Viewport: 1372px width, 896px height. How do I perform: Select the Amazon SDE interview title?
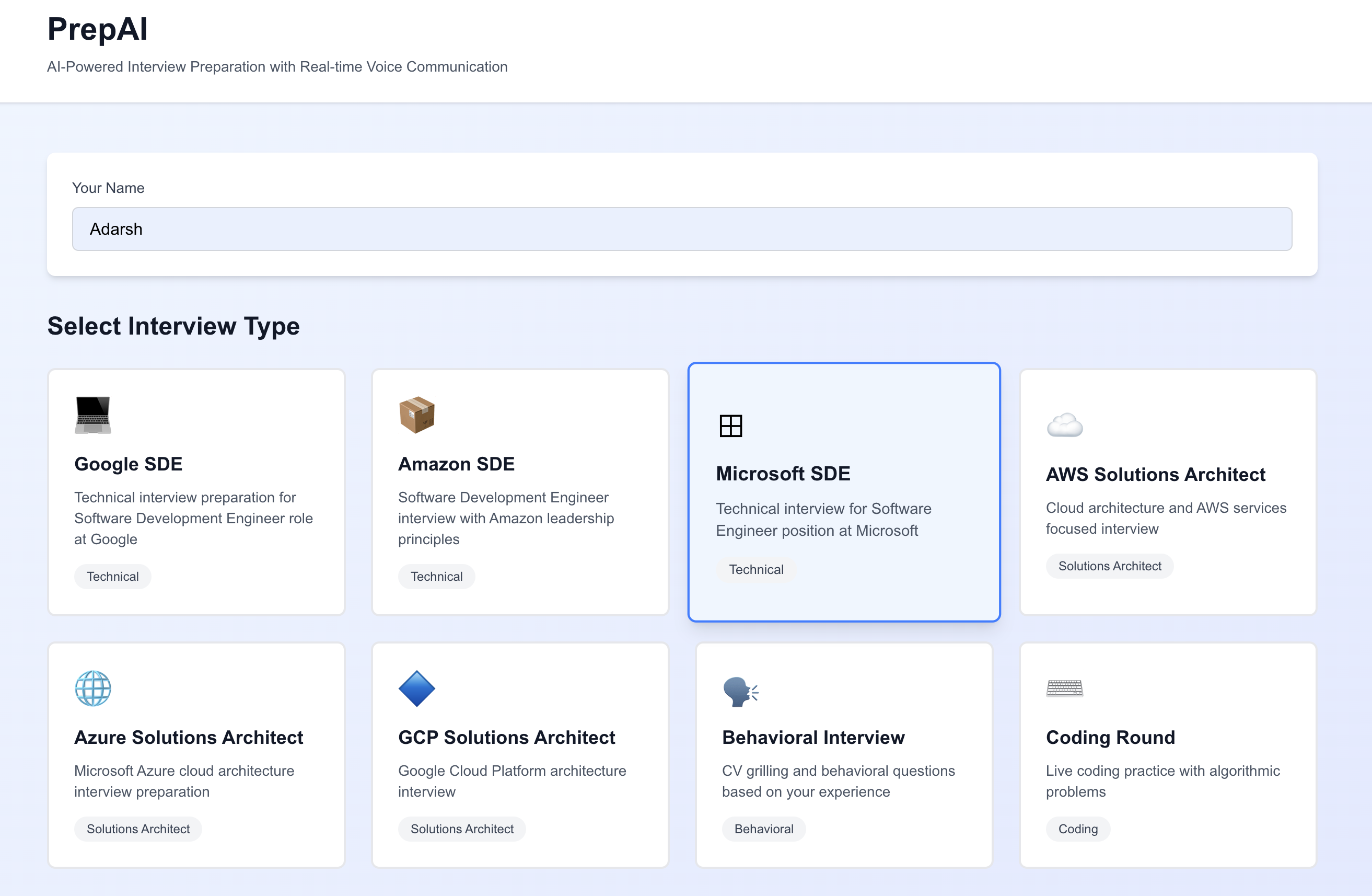[x=456, y=464]
